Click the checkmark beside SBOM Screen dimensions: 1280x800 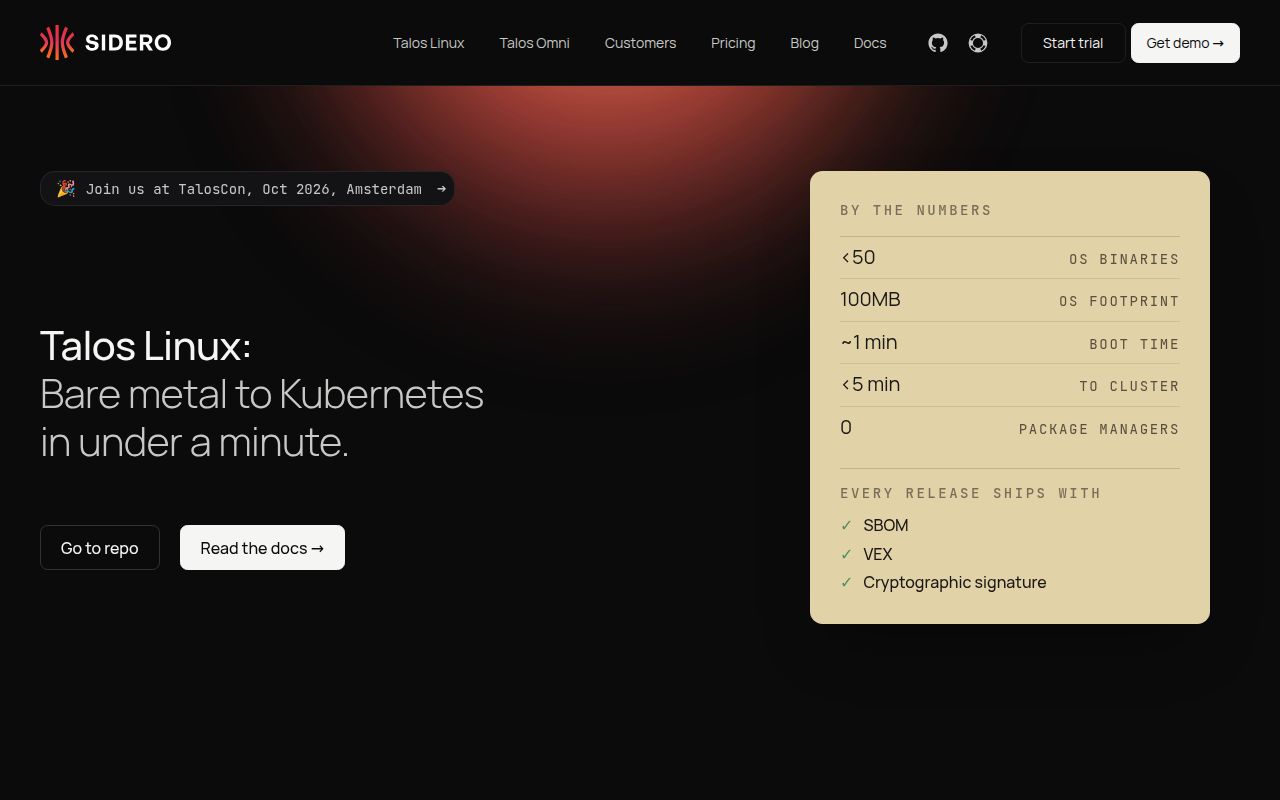click(846, 526)
